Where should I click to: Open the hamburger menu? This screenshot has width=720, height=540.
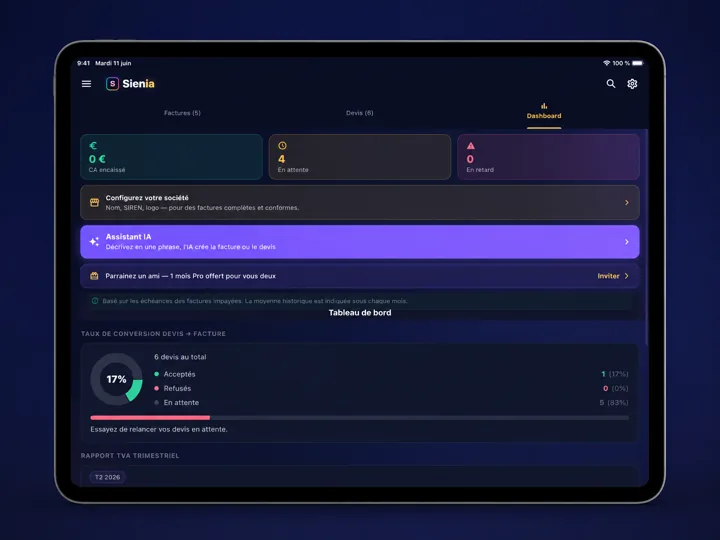[x=86, y=84]
